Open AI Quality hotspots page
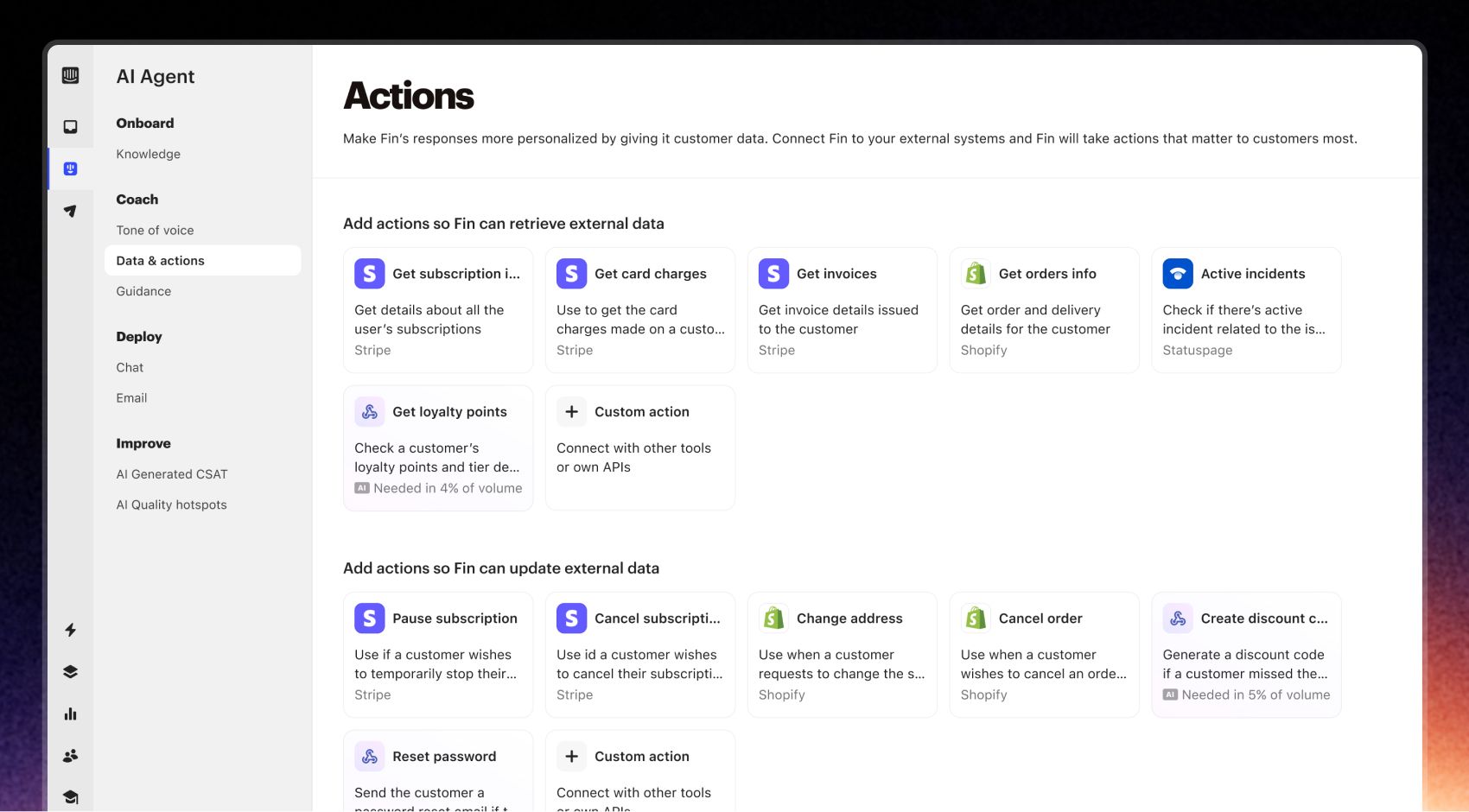The image size is (1469, 812). [172, 504]
